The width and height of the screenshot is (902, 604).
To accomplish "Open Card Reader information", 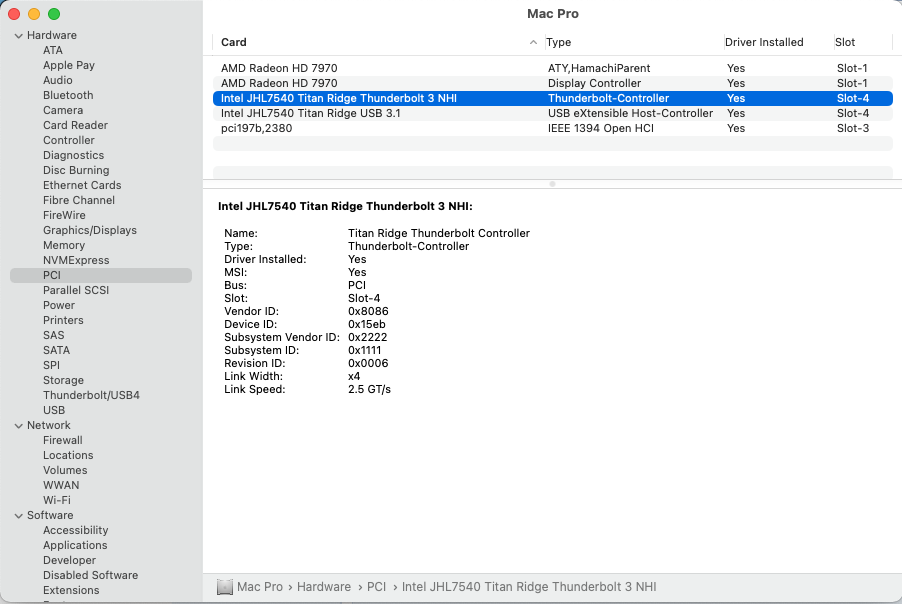I will (x=75, y=125).
